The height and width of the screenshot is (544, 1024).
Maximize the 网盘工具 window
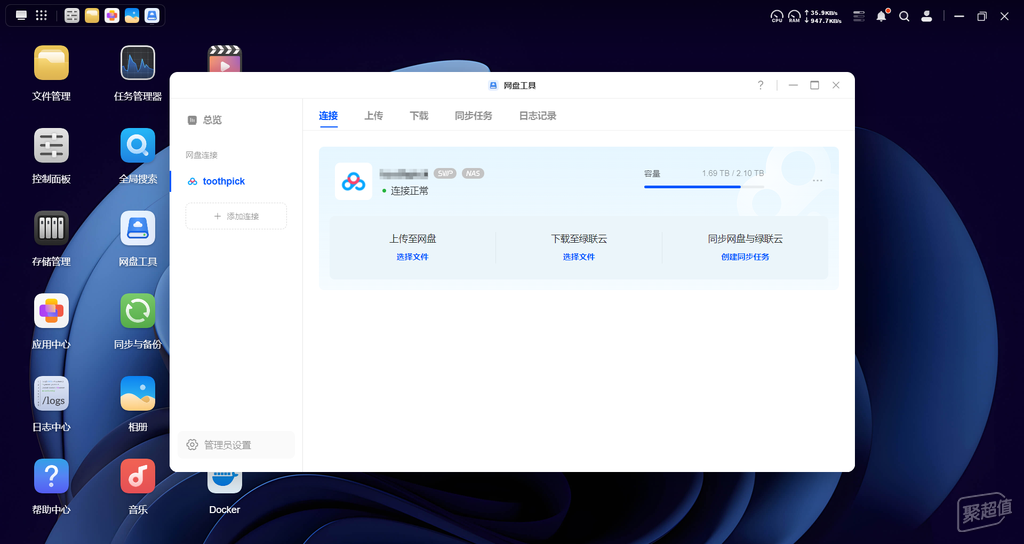[x=814, y=85]
